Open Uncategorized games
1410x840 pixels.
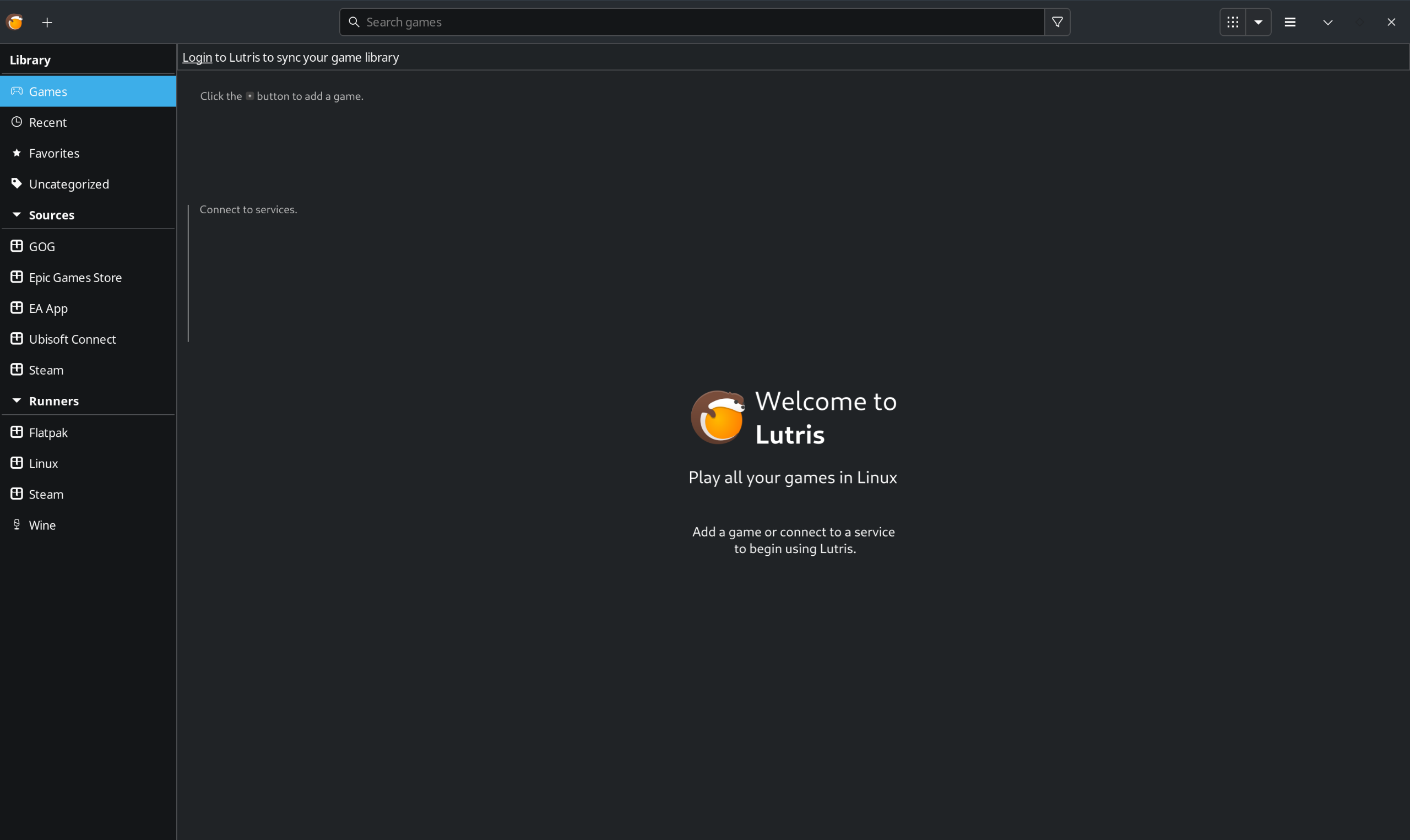[88, 184]
